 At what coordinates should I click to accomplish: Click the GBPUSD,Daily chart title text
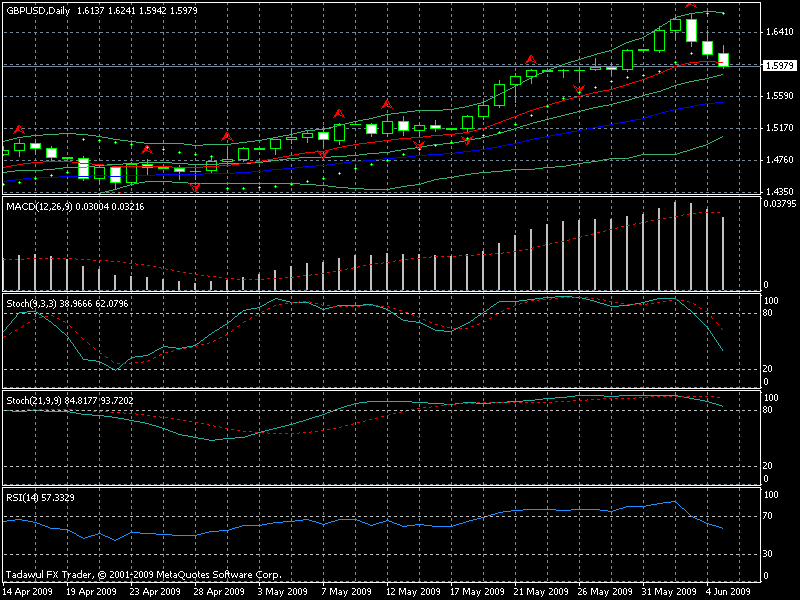coord(38,11)
